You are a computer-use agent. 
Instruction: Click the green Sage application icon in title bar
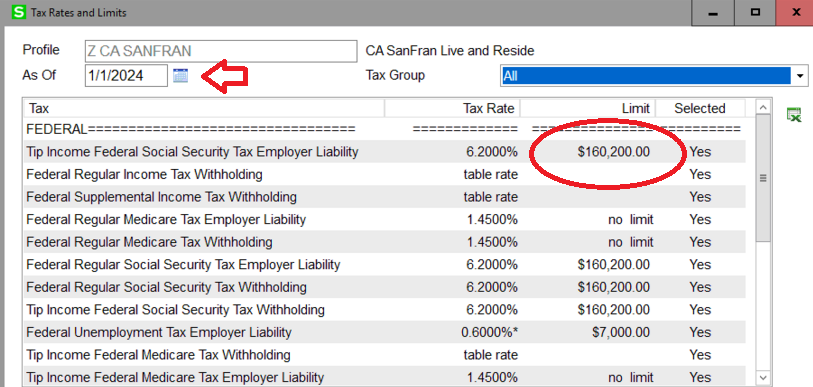point(19,12)
